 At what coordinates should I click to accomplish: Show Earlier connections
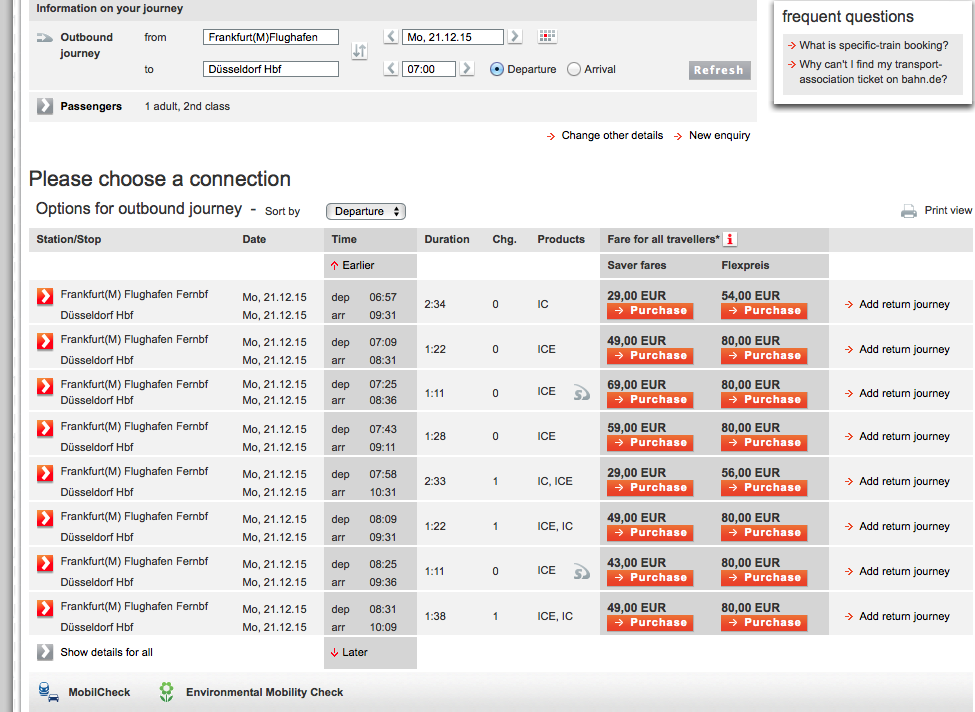click(353, 266)
